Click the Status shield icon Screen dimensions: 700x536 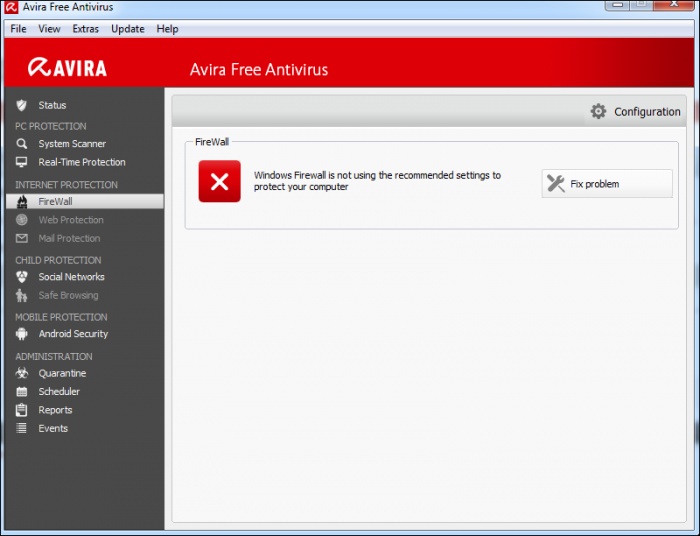tap(21, 105)
